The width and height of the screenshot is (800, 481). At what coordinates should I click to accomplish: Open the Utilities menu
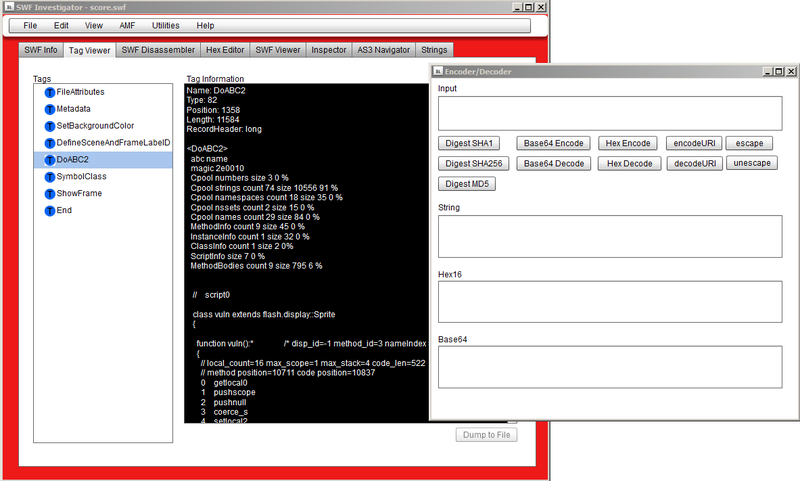(165, 26)
